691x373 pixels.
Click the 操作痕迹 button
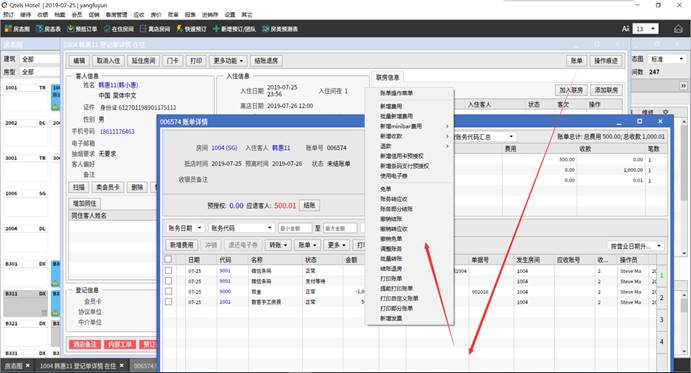click(606, 61)
